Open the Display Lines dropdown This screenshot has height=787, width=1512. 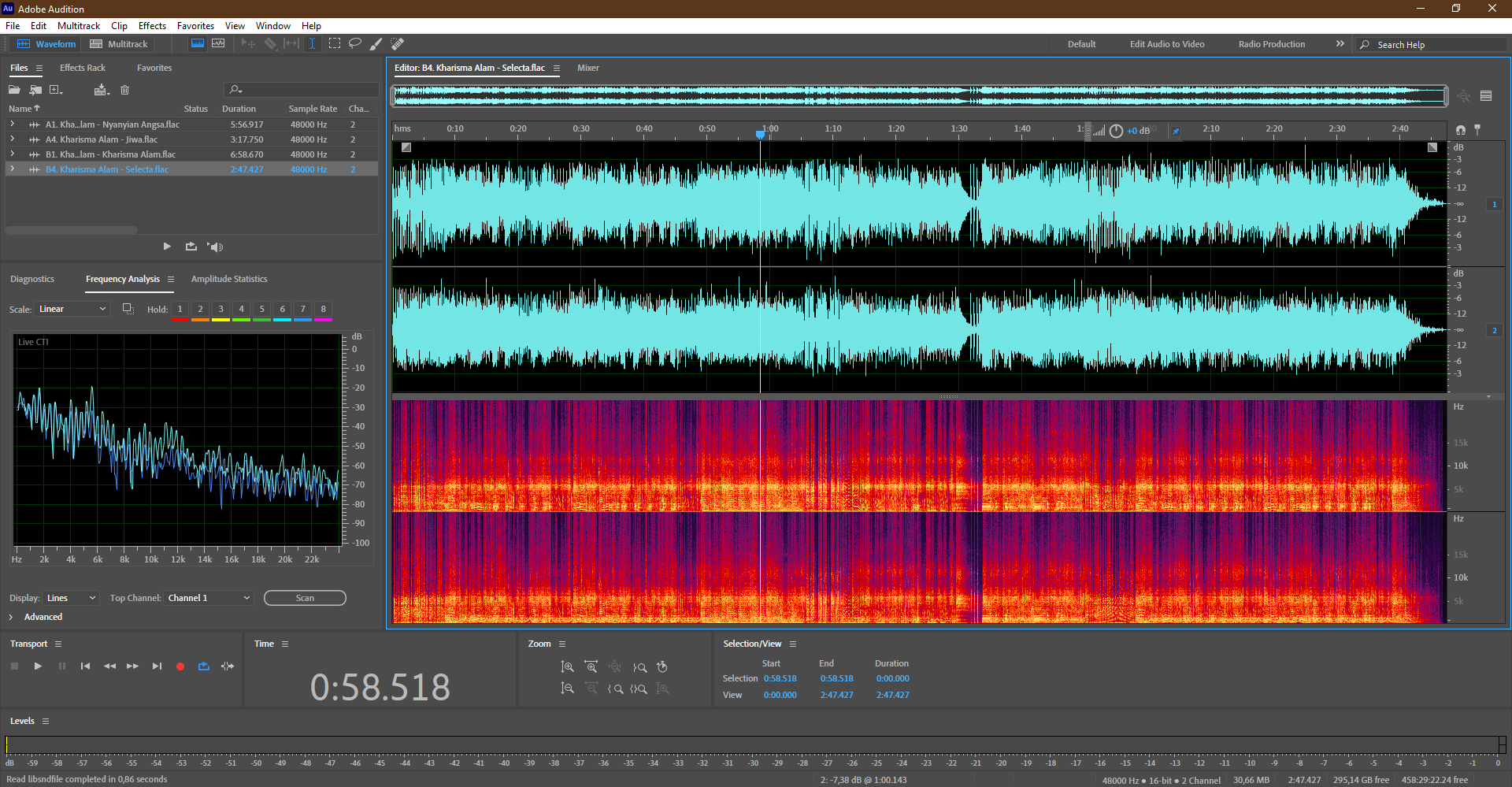point(71,598)
